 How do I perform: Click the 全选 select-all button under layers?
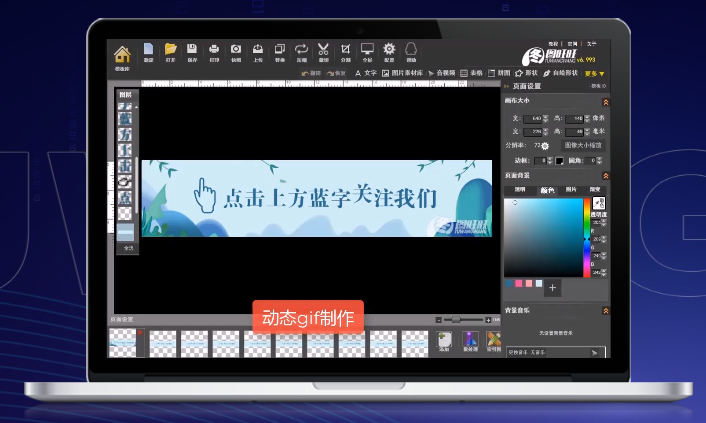click(129, 248)
